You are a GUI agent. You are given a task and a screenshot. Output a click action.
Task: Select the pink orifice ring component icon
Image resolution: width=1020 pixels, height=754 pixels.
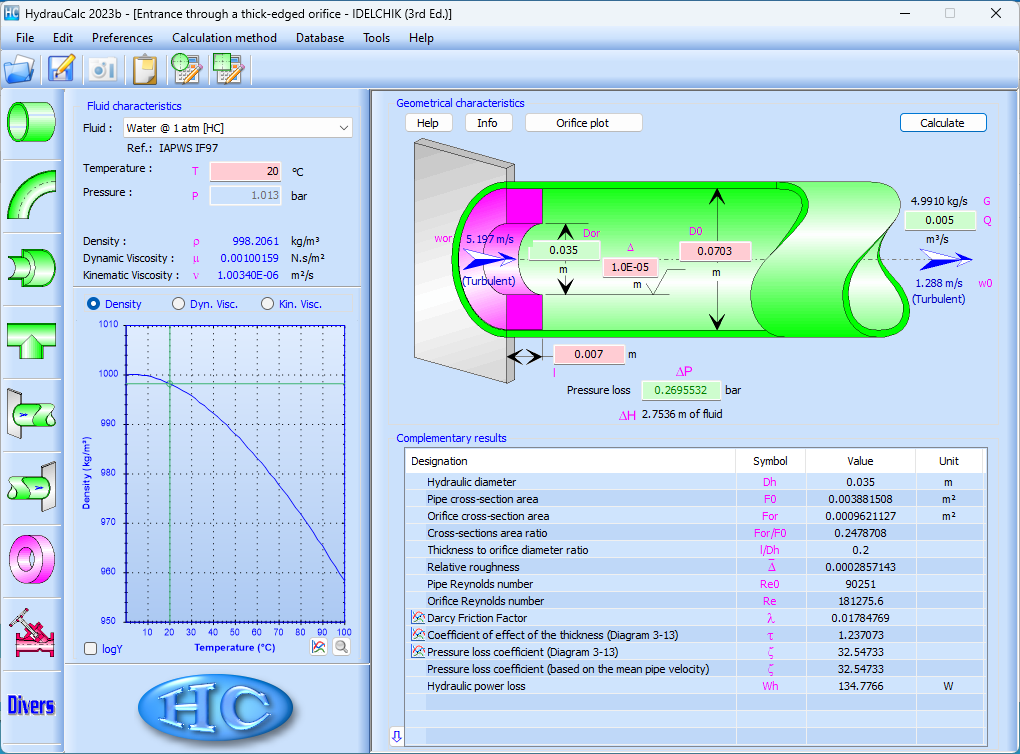pyautogui.click(x=31, y=558)
